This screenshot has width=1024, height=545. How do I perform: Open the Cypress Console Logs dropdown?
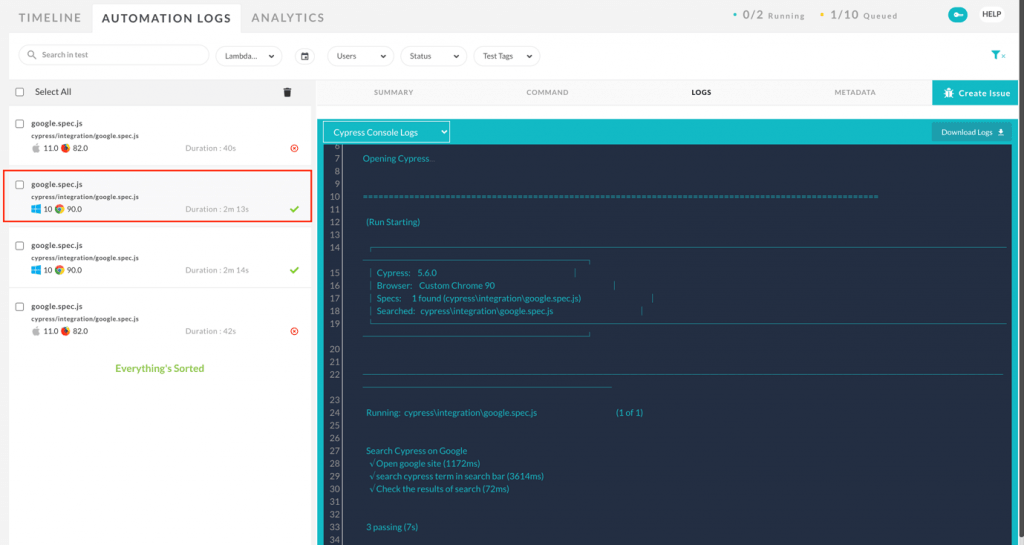point(386,132)
